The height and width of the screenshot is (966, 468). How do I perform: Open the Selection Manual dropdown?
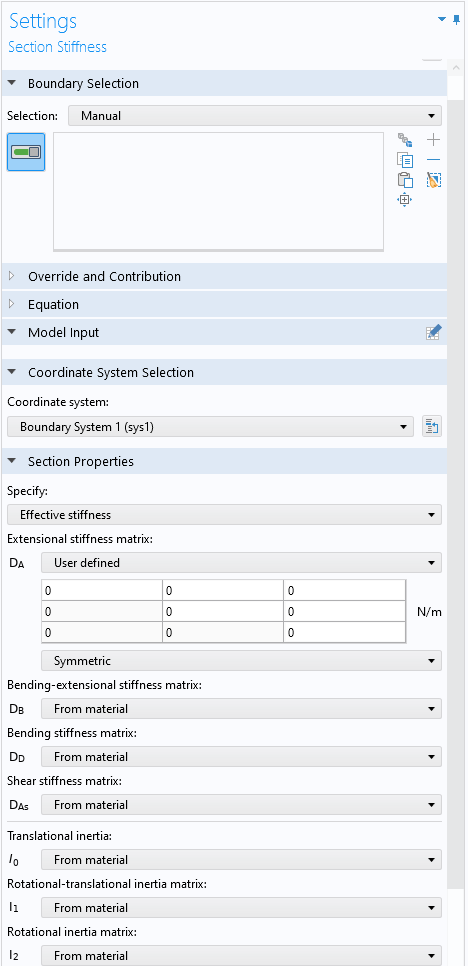tap(255, 115)
